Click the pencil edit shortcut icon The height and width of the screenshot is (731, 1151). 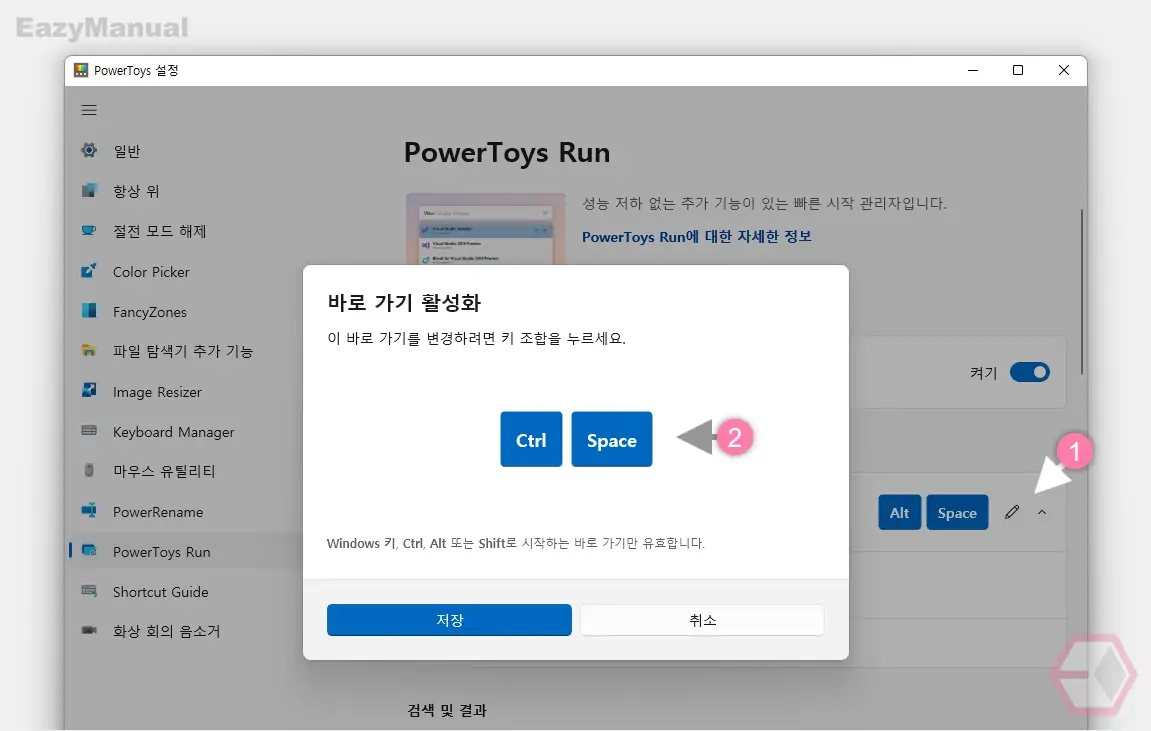click(1012, 512)
